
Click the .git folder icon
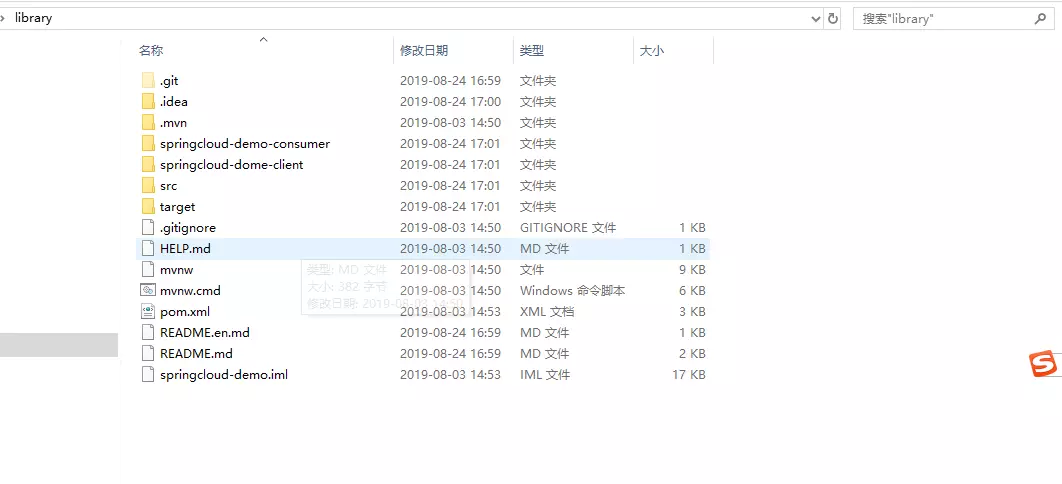[x=148, y=81]
